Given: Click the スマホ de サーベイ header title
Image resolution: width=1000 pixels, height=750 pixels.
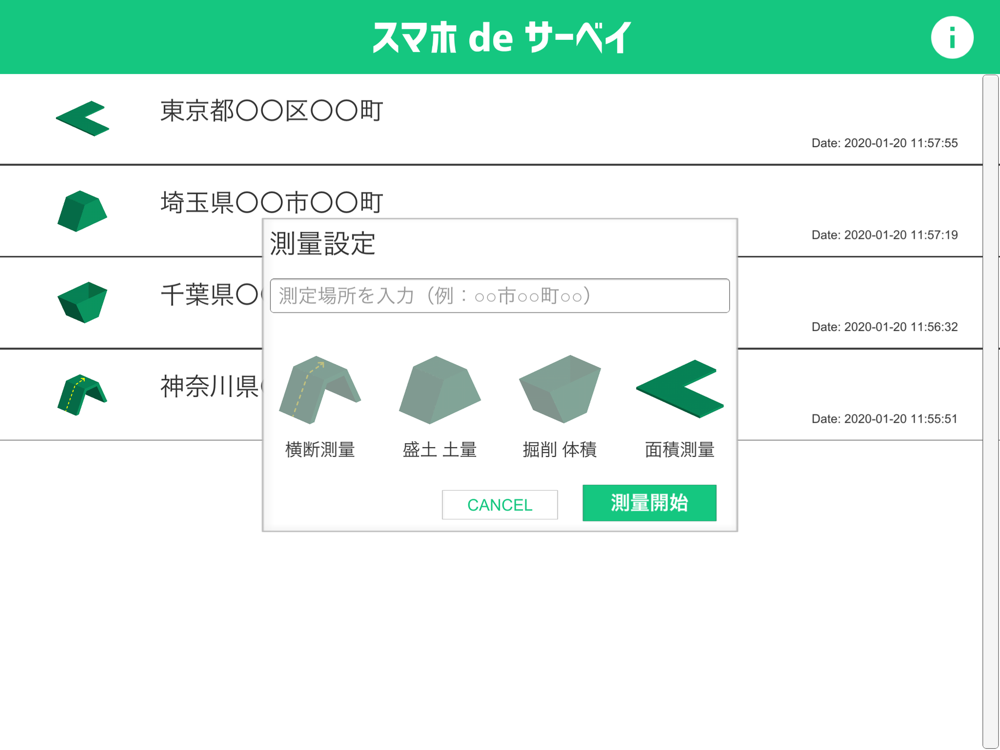Looking at the screenshot, I should click(502, 38).
